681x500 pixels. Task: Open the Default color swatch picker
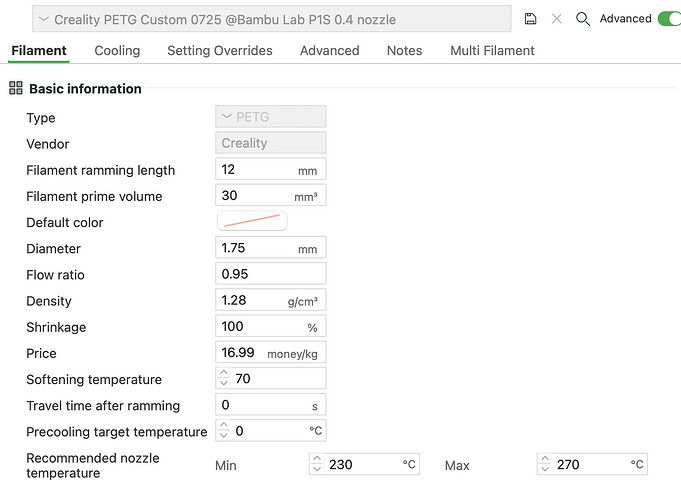252,221
